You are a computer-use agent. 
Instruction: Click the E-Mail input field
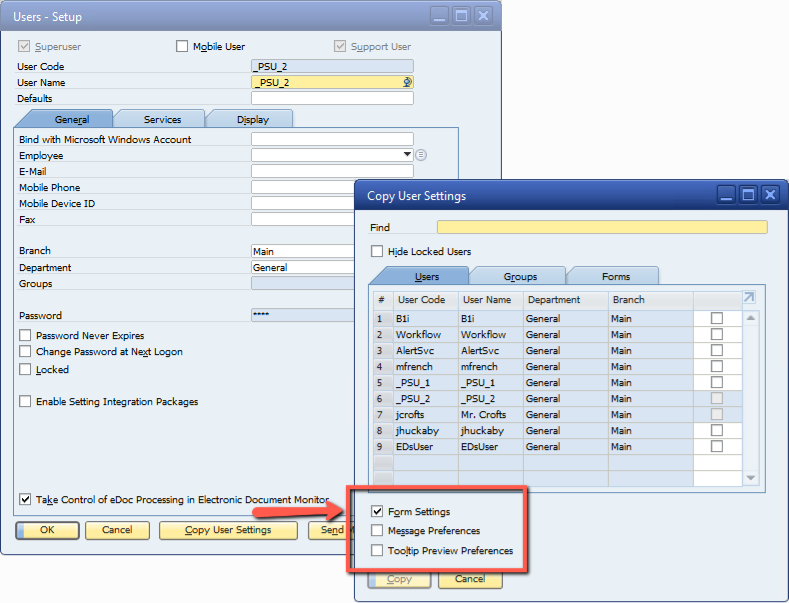[332, 171]
